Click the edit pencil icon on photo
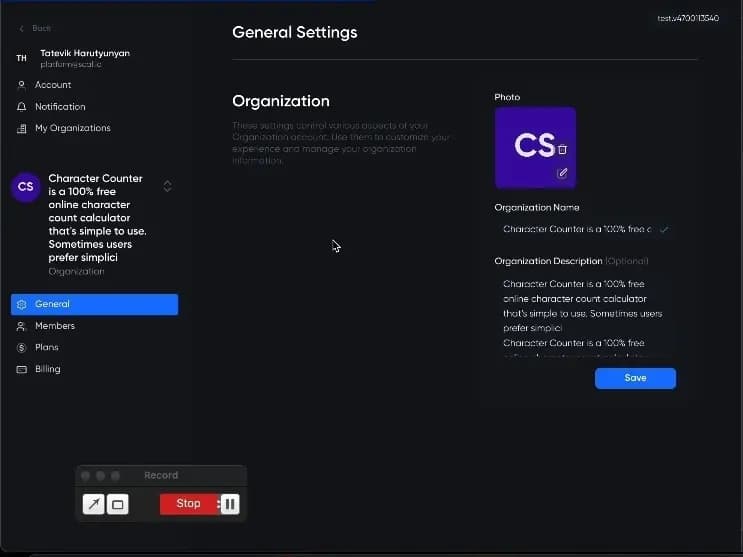Screen dimensions: 743x557 (x=562, y=173)
